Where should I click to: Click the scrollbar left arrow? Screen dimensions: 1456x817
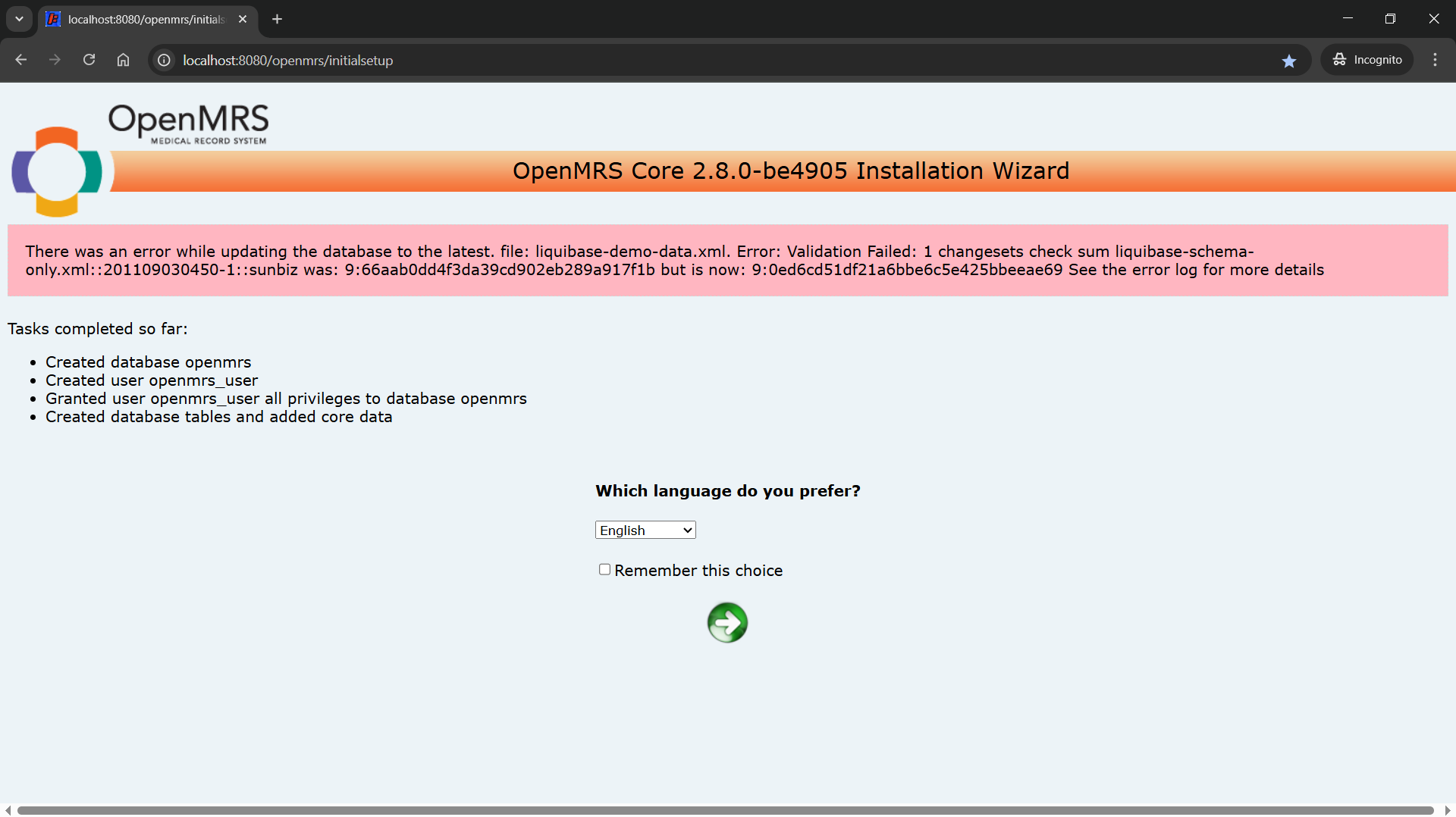click(x=8, y=810)
